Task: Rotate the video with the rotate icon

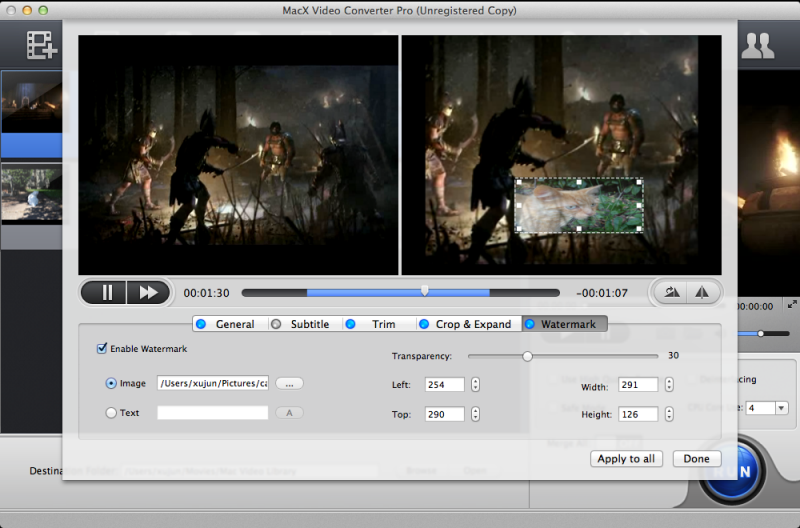Action: (x=671, y=292)
